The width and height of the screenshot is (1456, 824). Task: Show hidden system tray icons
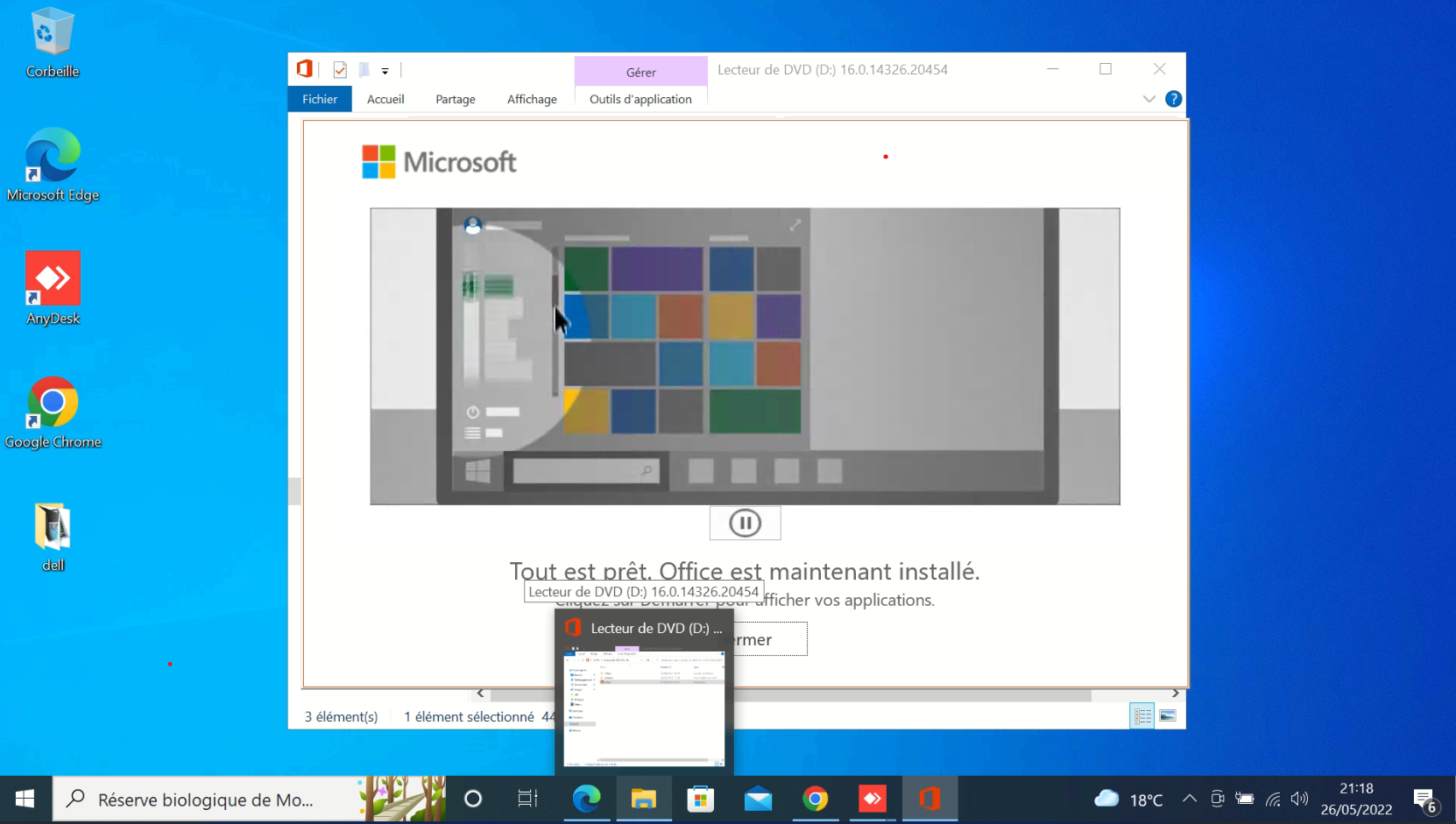coord(1190,799)
